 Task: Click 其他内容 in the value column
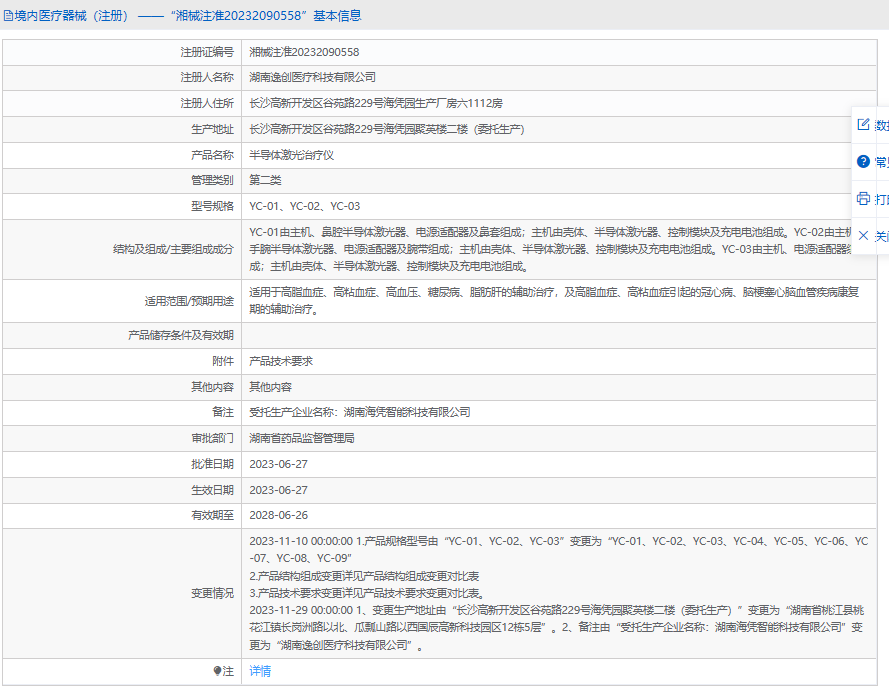click(x=270, y=386)
